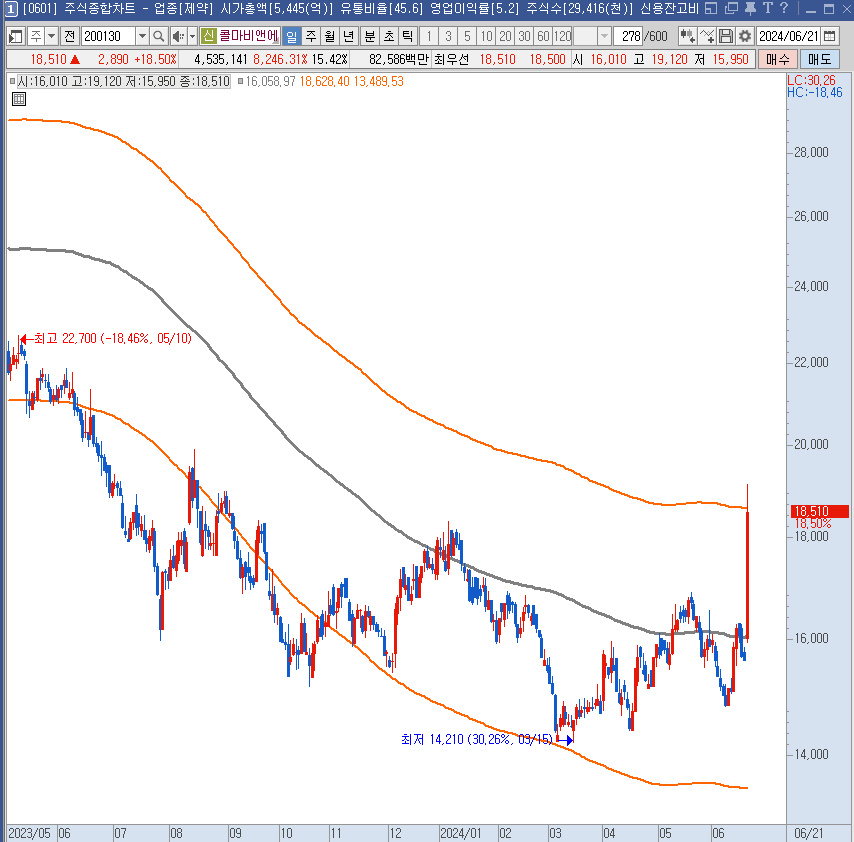This screenshot has width=854, height=842.
Task: Switch to 주 (weekly) chart period
Action: click(311, 36)
